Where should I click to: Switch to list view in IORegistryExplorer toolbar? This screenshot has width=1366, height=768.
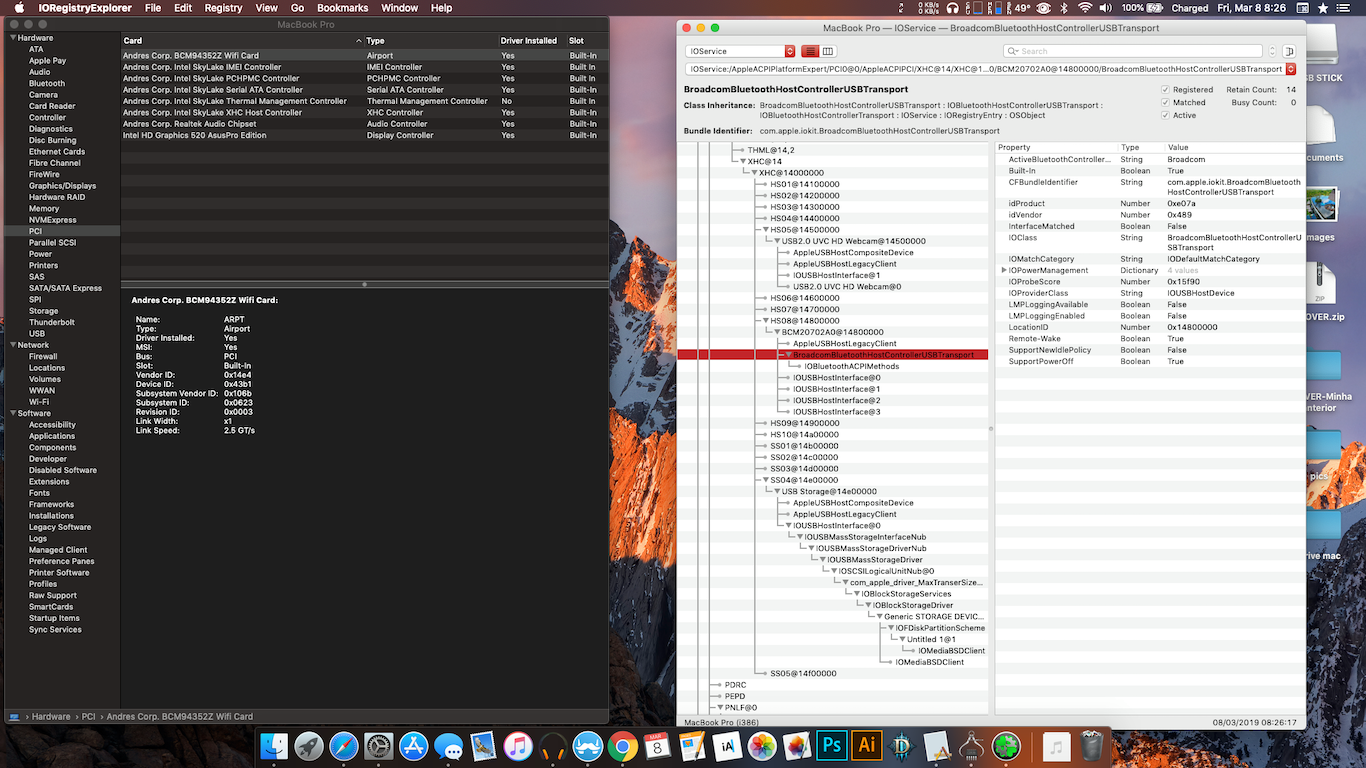pos(811,51)
